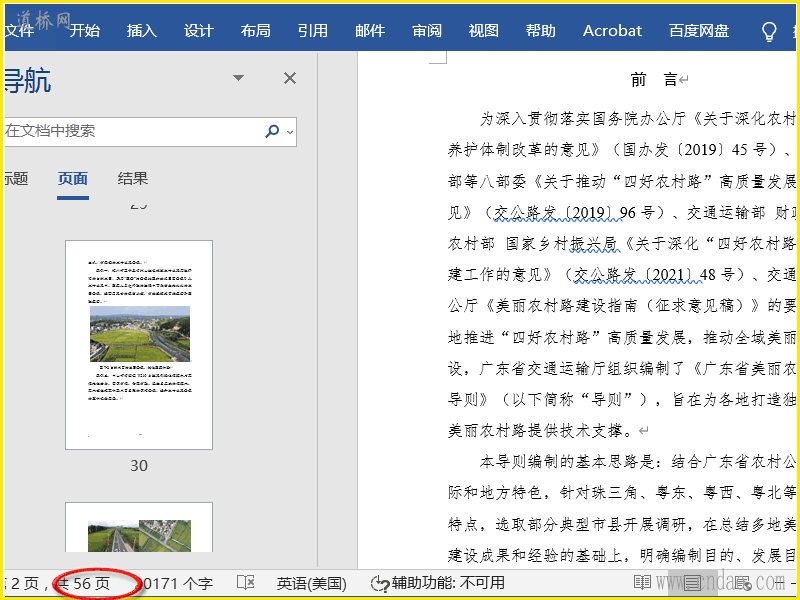
Task: Select the 设计 ribbon tab
Action: [x=198, y=31]
